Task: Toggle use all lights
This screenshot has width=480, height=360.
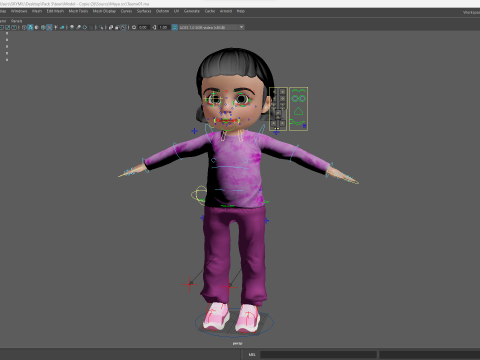Action: [x=56, y=27]
